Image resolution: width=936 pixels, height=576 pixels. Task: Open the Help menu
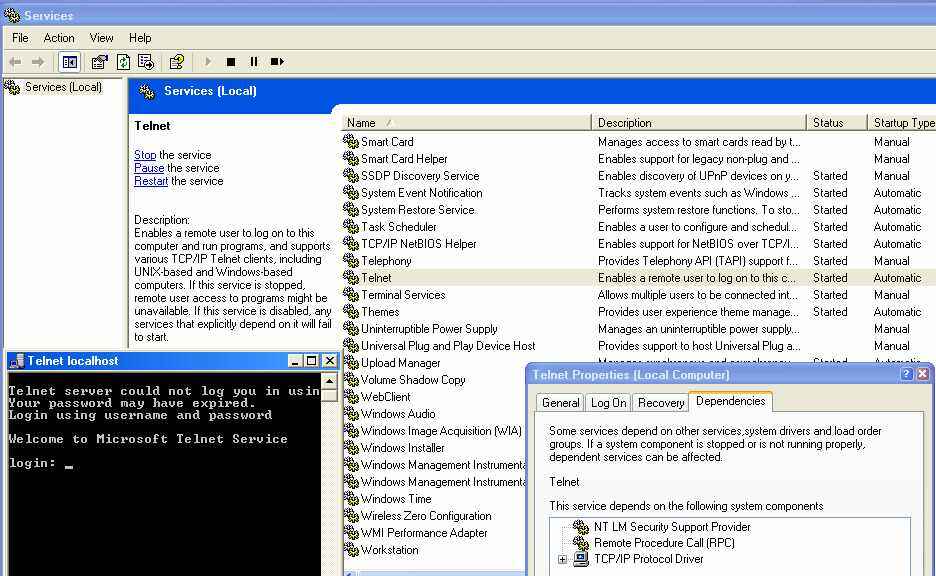(x=140, y=38)
